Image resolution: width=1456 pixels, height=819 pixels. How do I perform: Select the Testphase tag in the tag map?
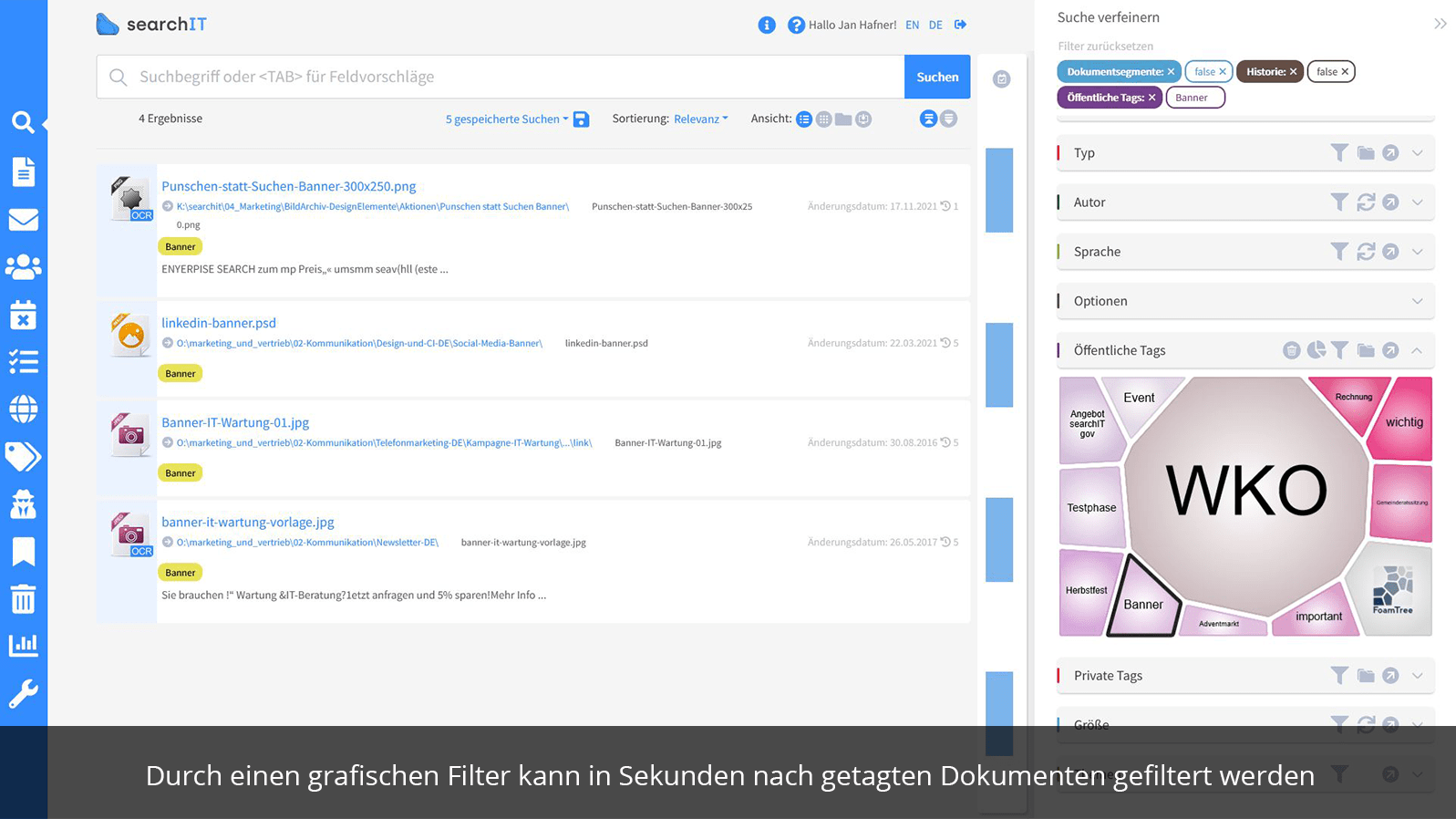tap(1091, 508)
